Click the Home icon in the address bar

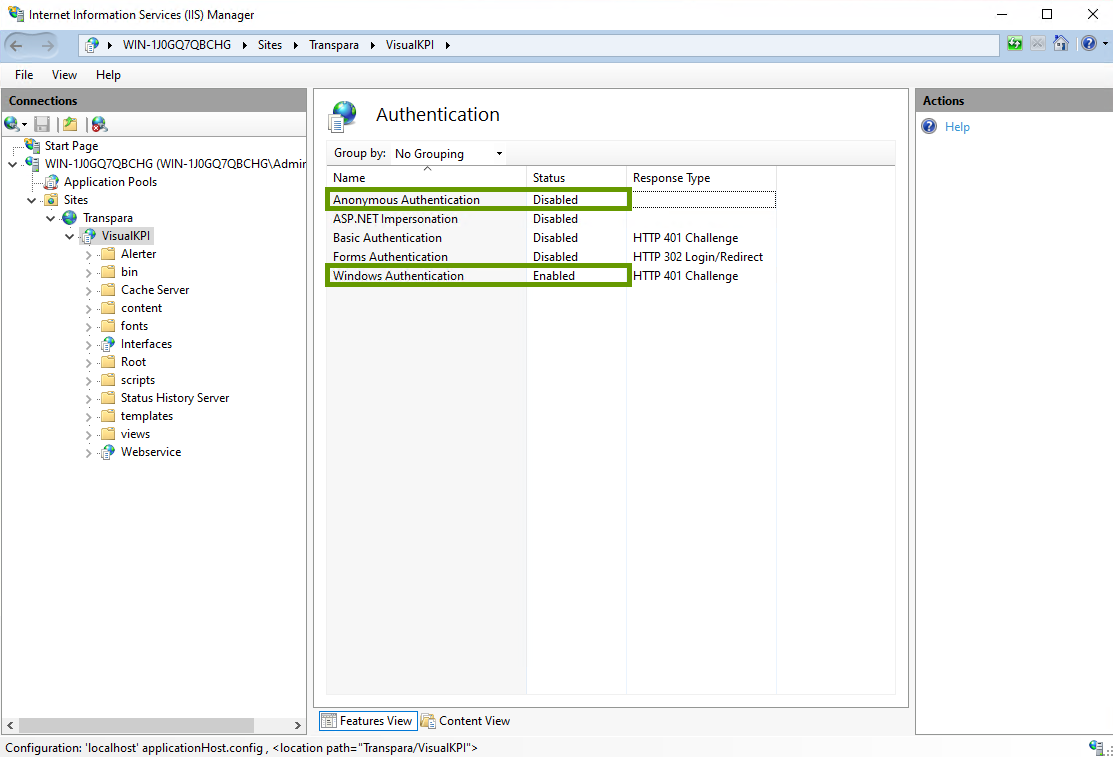pos(1061,44)
